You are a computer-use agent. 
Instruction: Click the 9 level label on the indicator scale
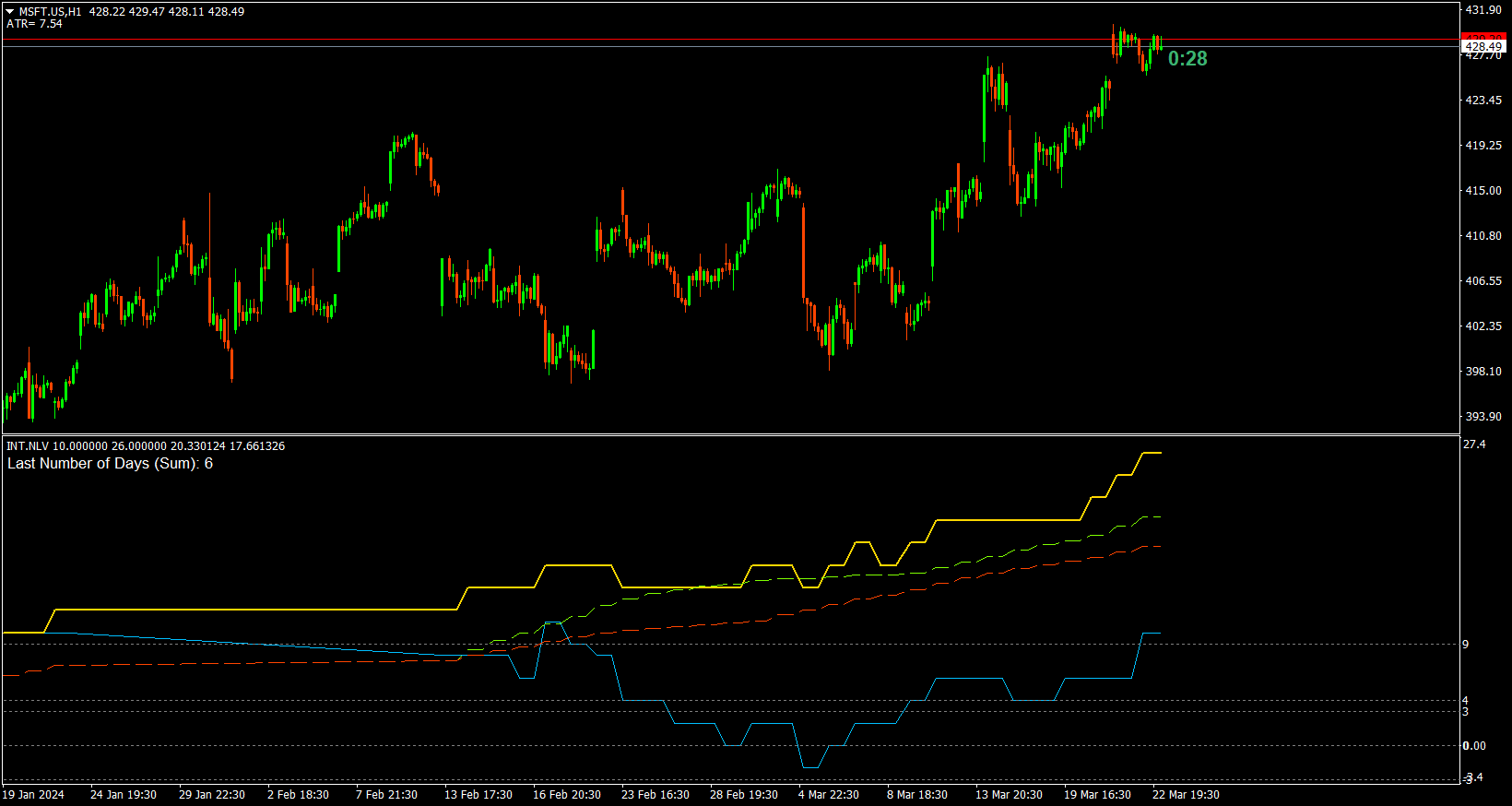[x=1466, y=645]
